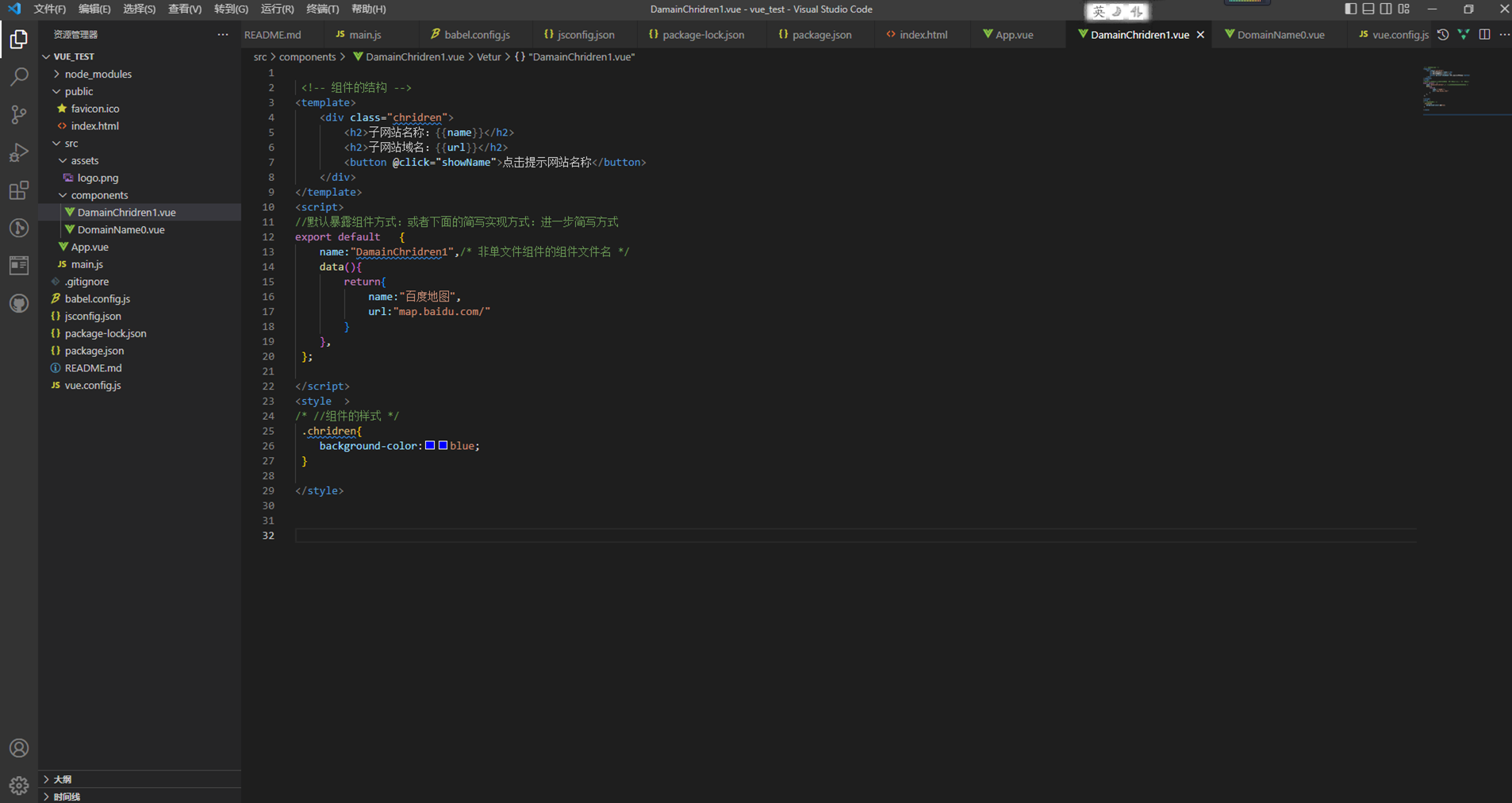Viewport: 1512px width, 803px height.
Task: Open the Explorer view in the activity bar
Action: [19, 39]
